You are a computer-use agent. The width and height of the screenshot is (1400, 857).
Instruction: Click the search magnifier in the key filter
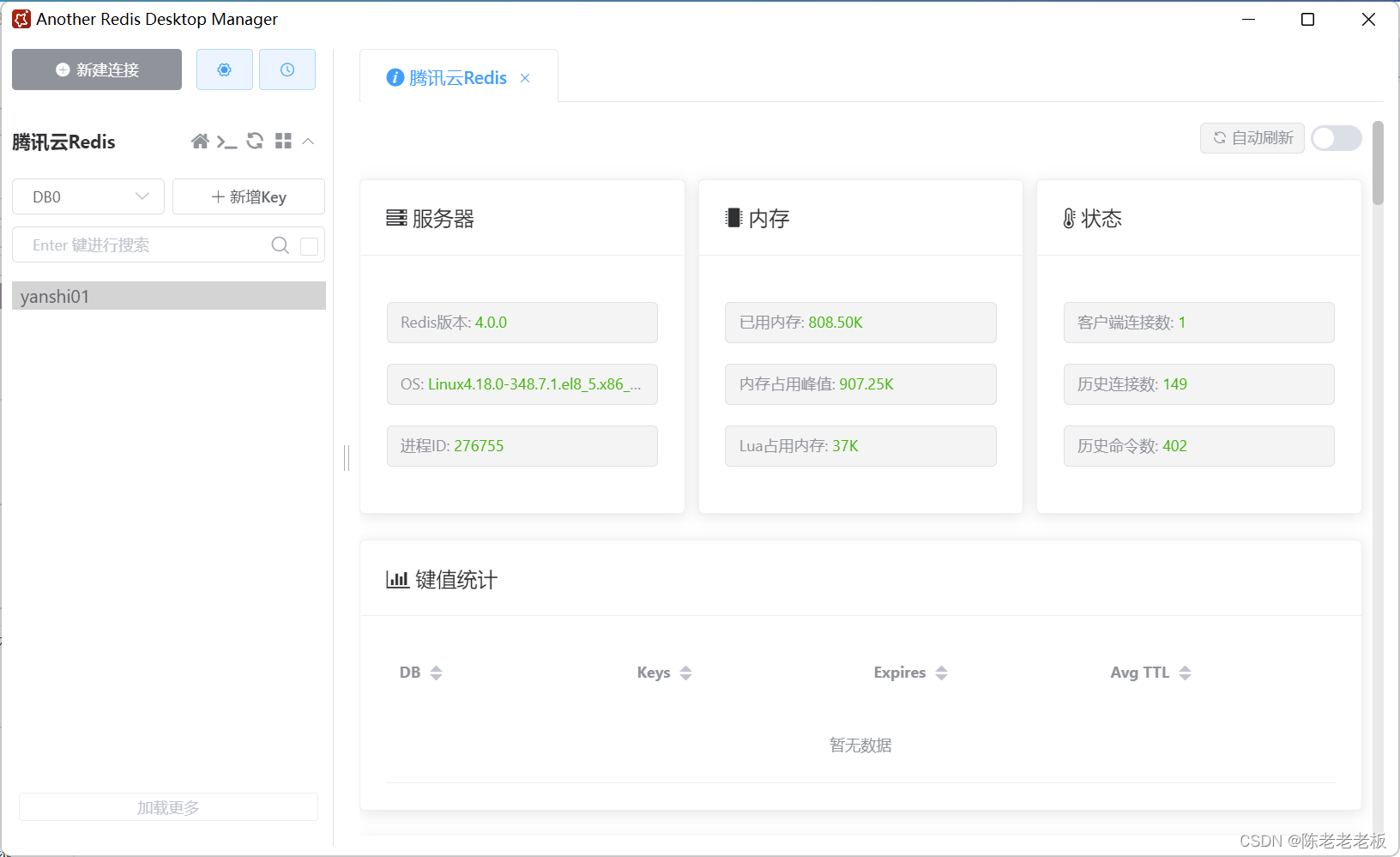(x=280, y=245)
